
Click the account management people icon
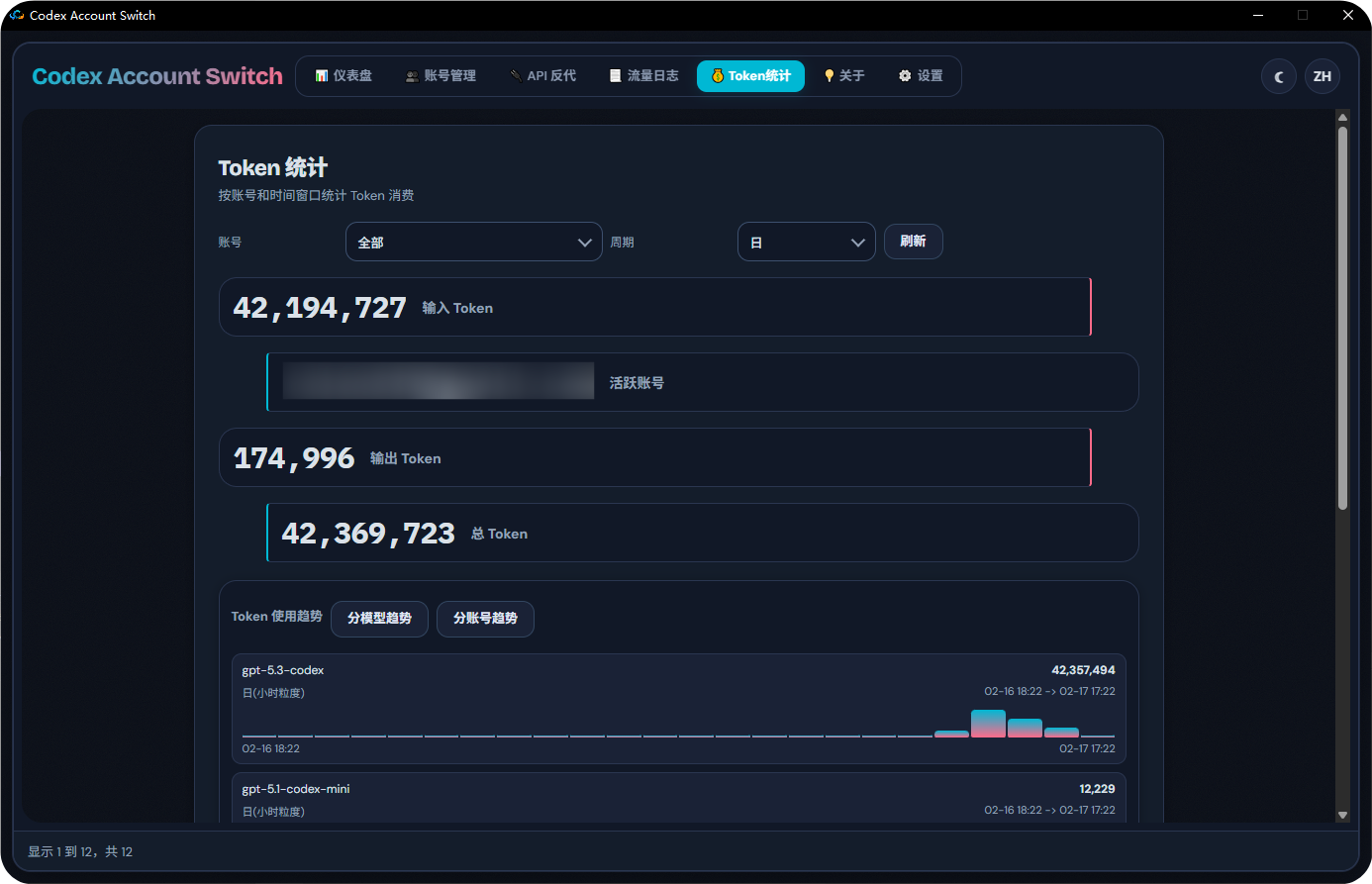click(x=412, y=76)
